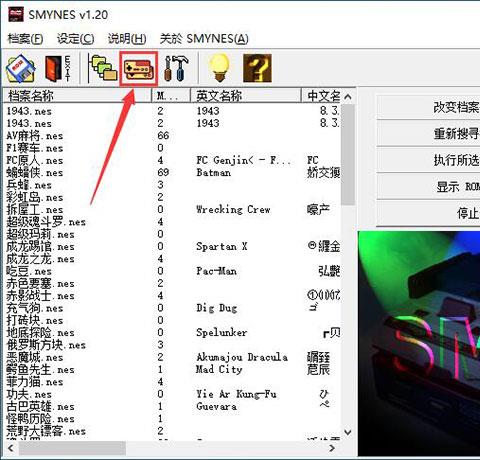This screenshot has height=460, width=480.
Task: Click English name Yie Ar Kung-Fu
Action: pos(236,395)
